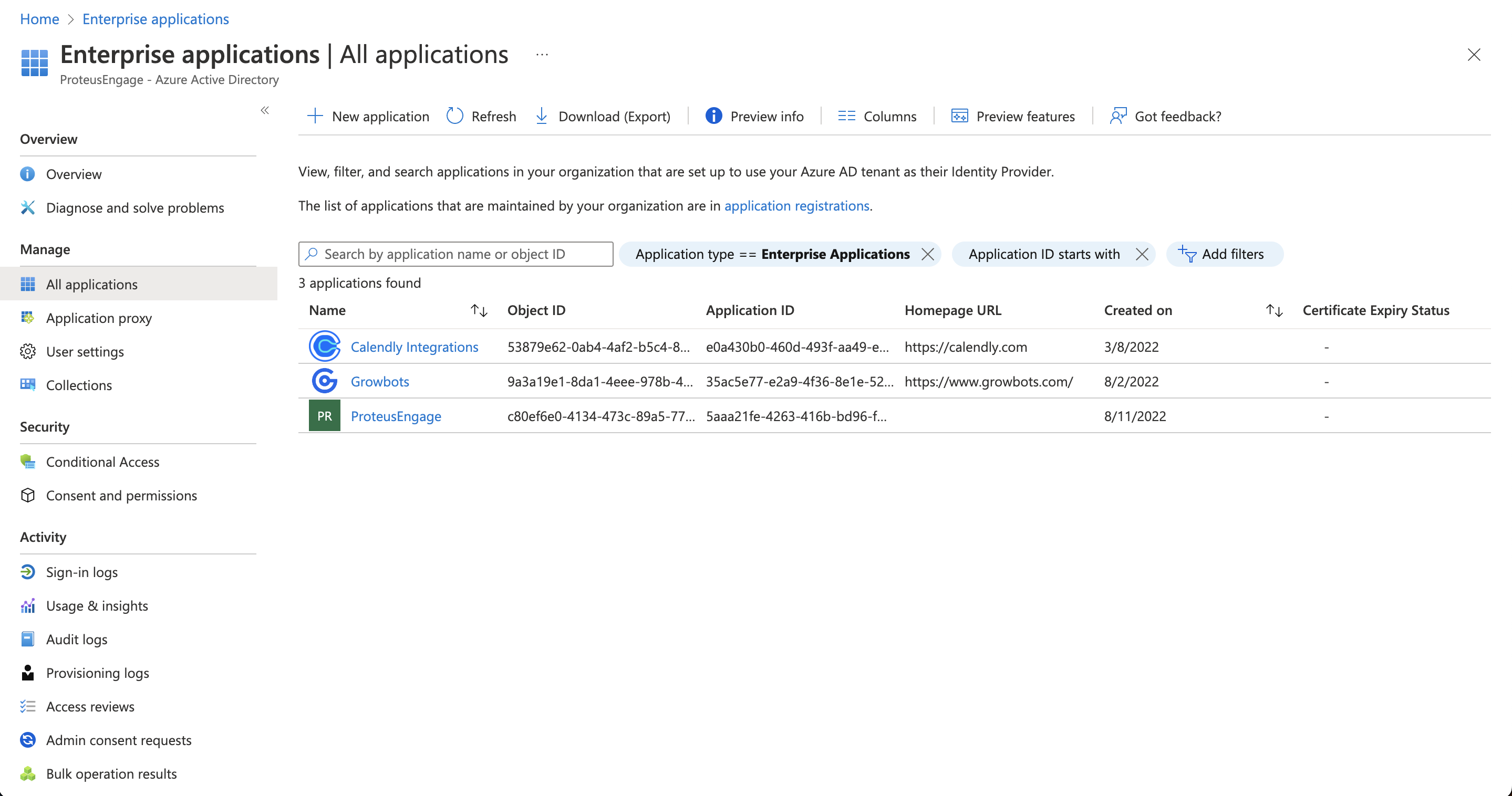Viewport: 1512px width, 796px height.
Task: Click the New application plus icon
Action: [315, 116]
